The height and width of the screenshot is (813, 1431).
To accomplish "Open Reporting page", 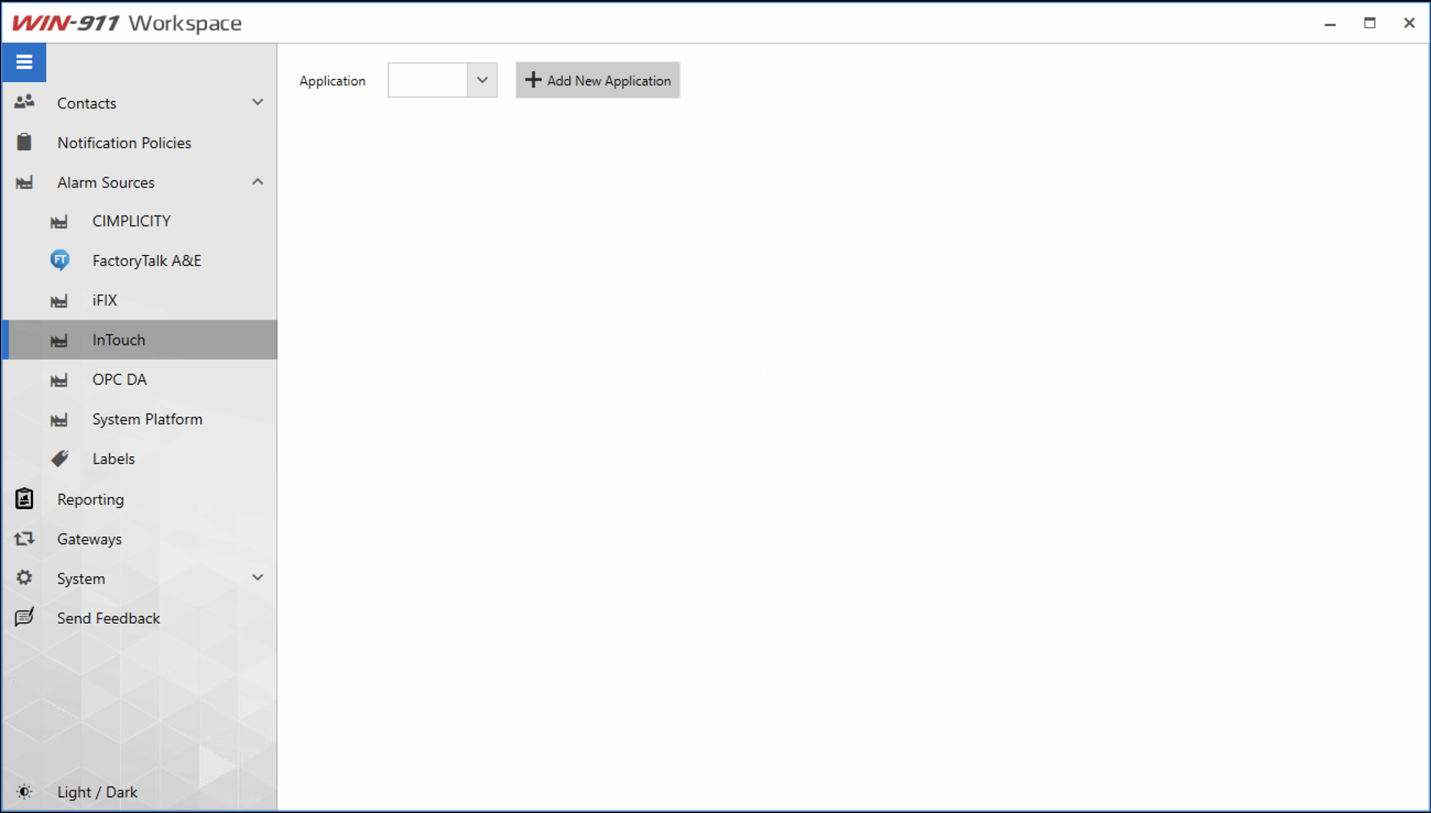I will tap(140, 499).
